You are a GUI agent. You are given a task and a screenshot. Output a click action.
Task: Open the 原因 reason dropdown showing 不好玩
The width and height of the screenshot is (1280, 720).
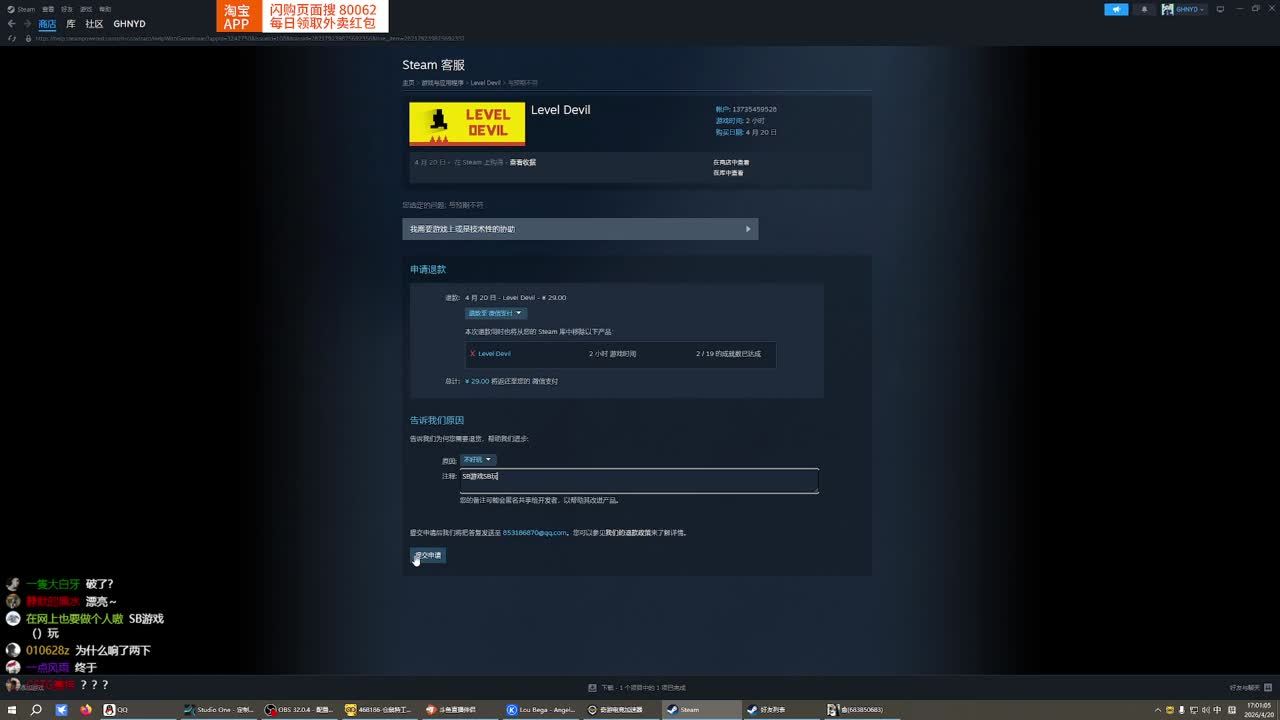(x=477, y=460)
